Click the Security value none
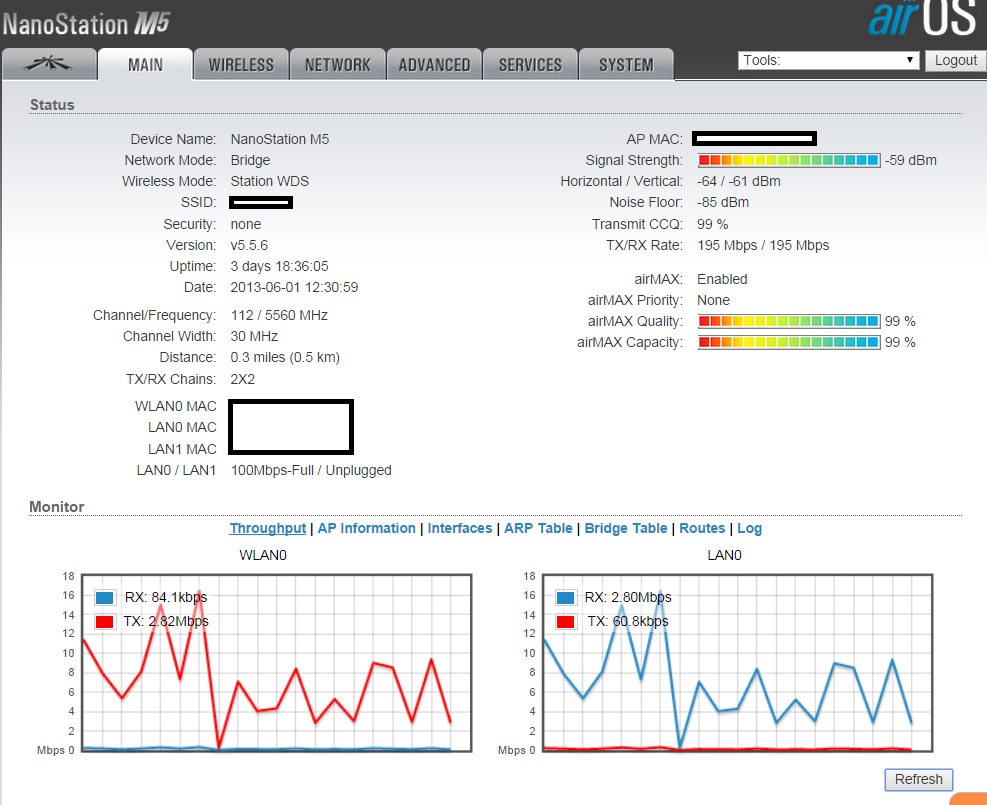Viewport: 987px width, 805px height. (245, 224)
